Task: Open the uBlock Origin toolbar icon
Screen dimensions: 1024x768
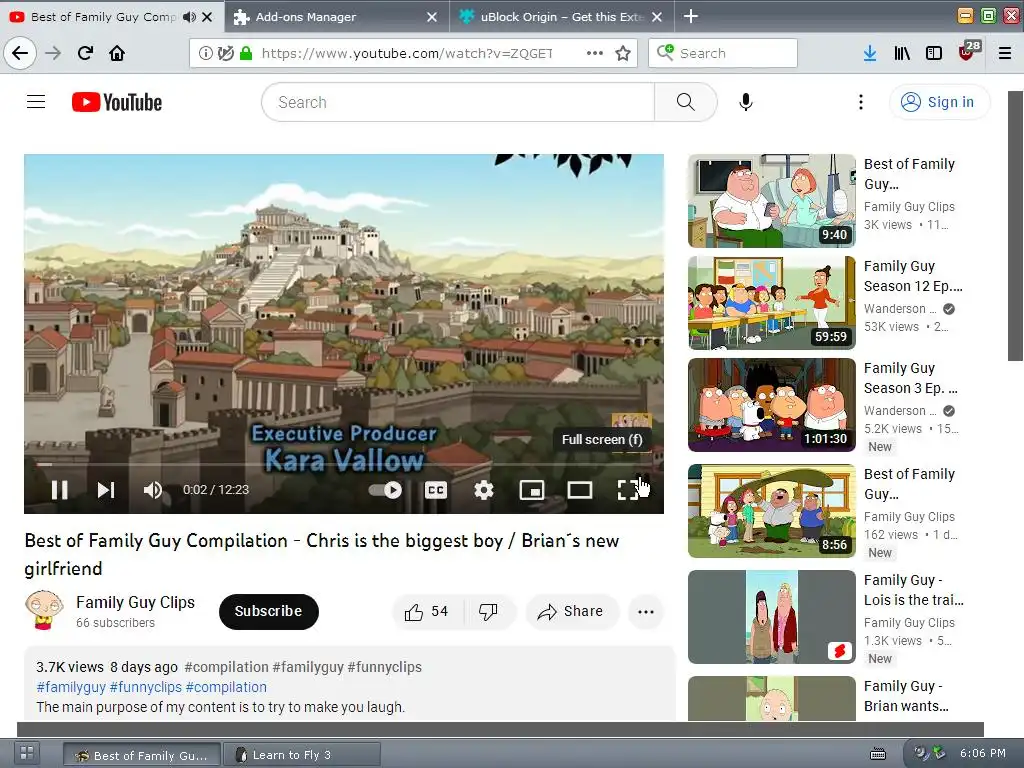Action: pos(968,52)
